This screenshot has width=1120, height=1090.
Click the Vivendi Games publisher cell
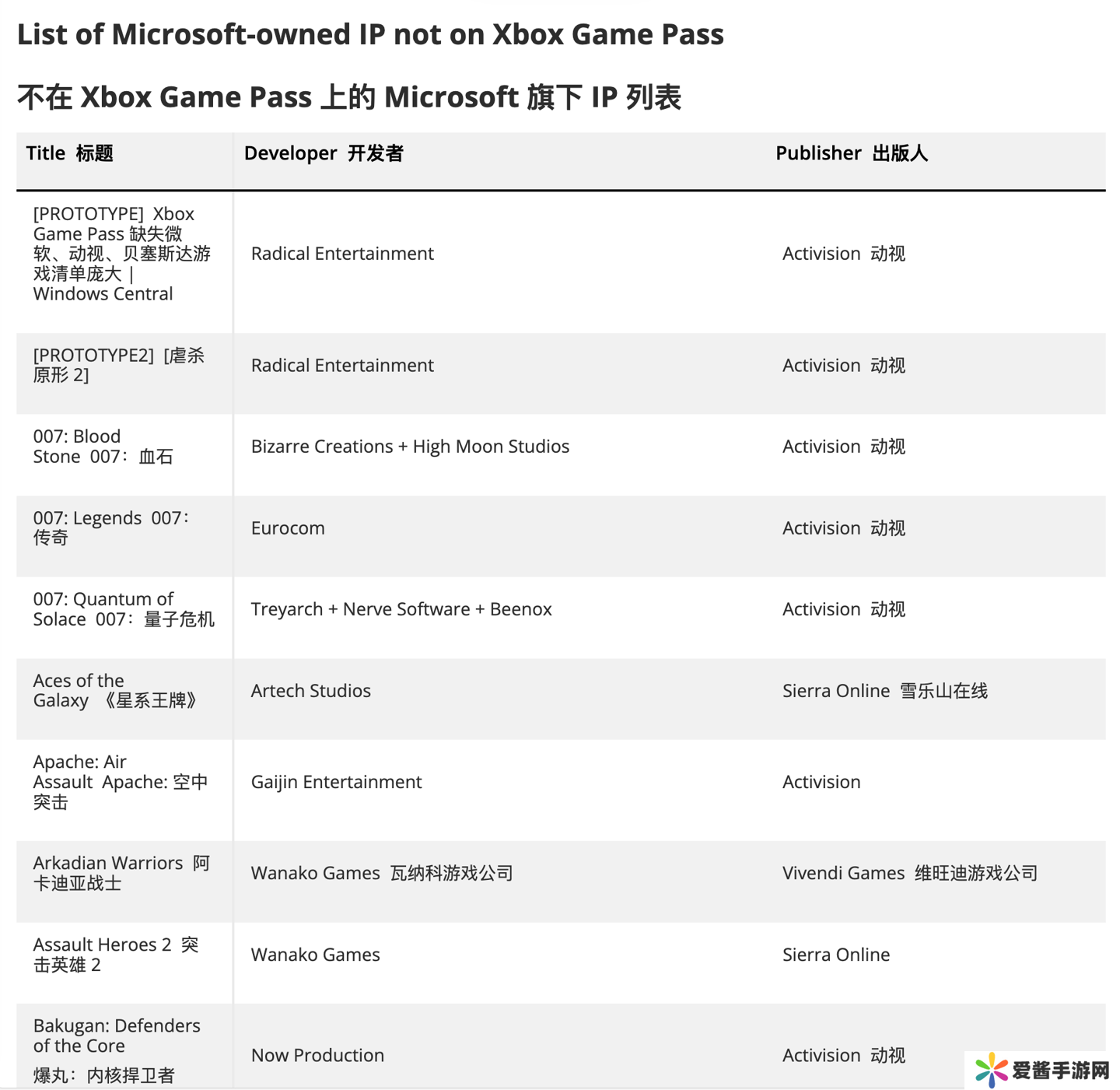click(x=909, y=873)
